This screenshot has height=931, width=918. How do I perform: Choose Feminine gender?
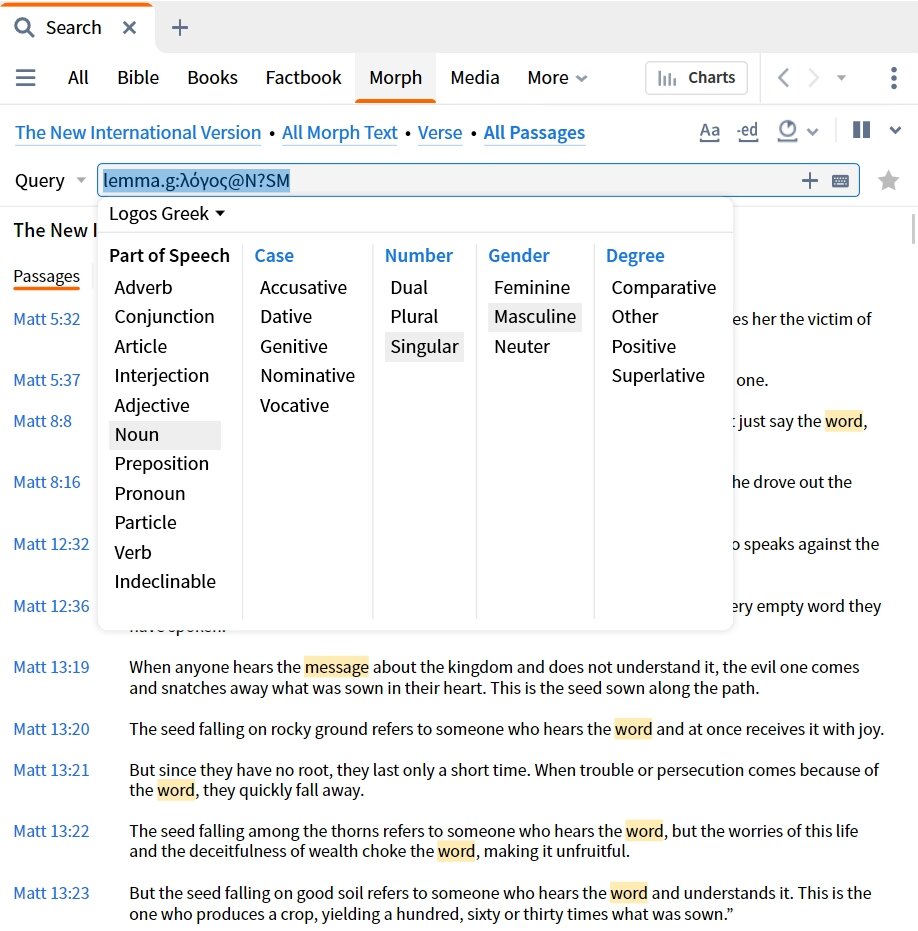pos(532,287)
